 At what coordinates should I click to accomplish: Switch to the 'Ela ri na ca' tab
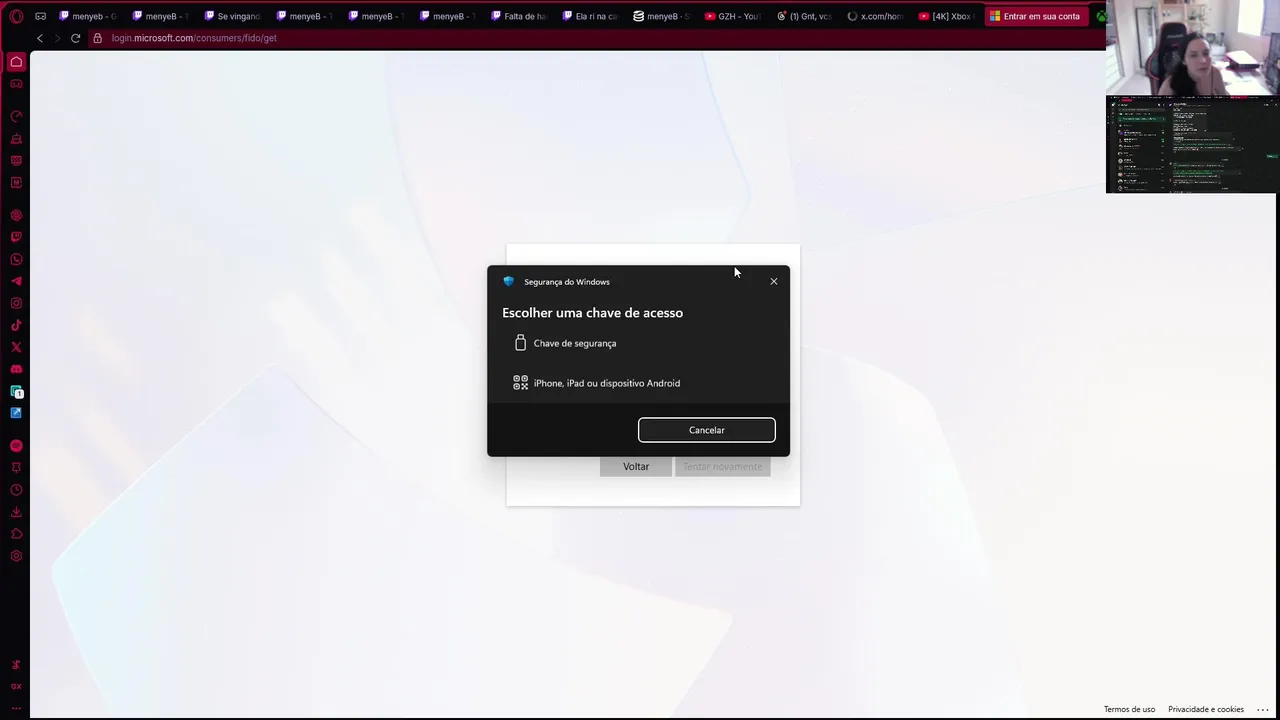pyautogui.click(x=590, y=16)
